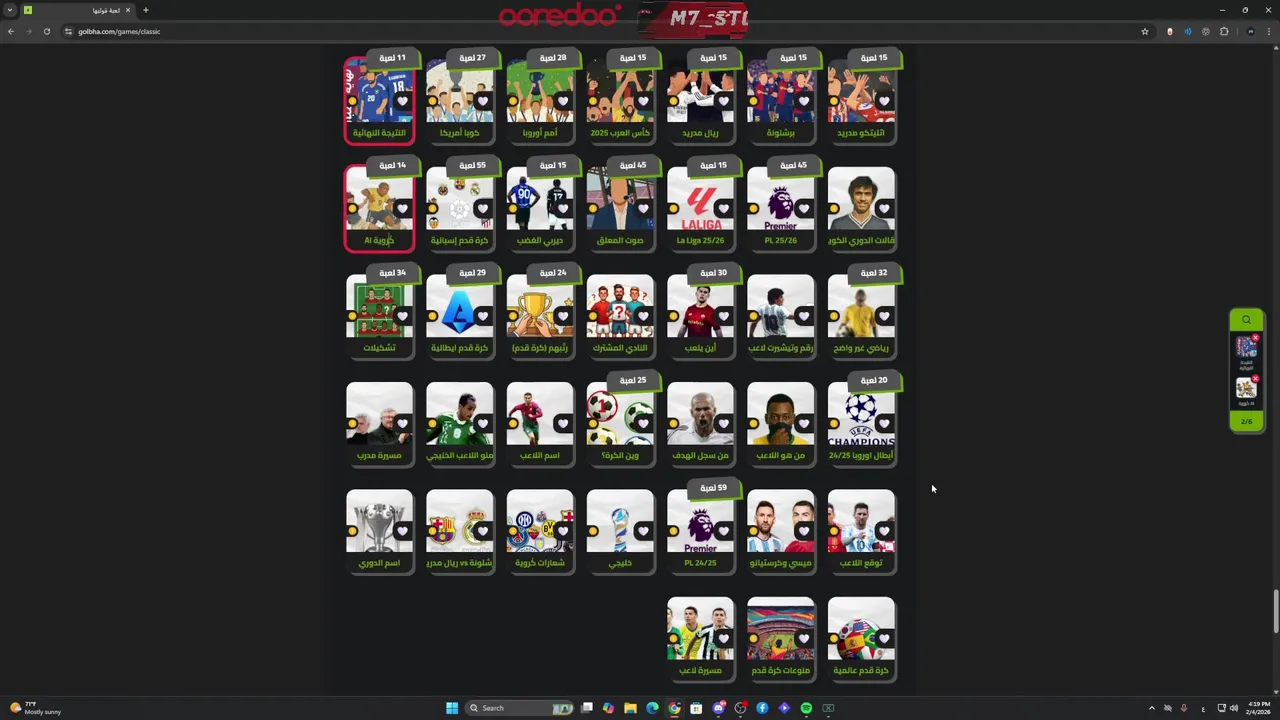Toggle the heart on كوبا أمريكا card
The height and width of the screenshot is (720, 1280).
click(x=482, y=101)
